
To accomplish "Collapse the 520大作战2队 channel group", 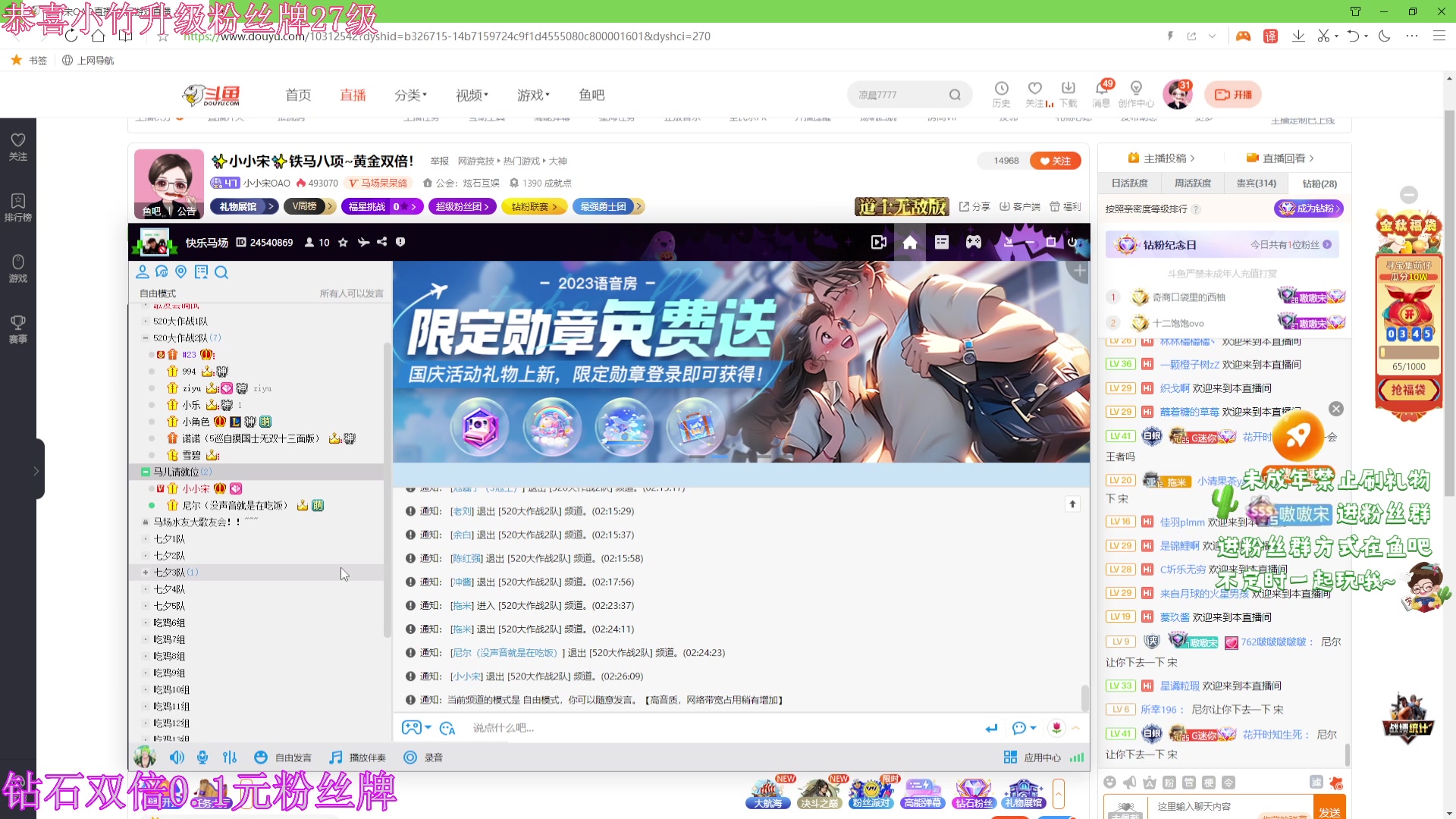I will click(145, 337).
